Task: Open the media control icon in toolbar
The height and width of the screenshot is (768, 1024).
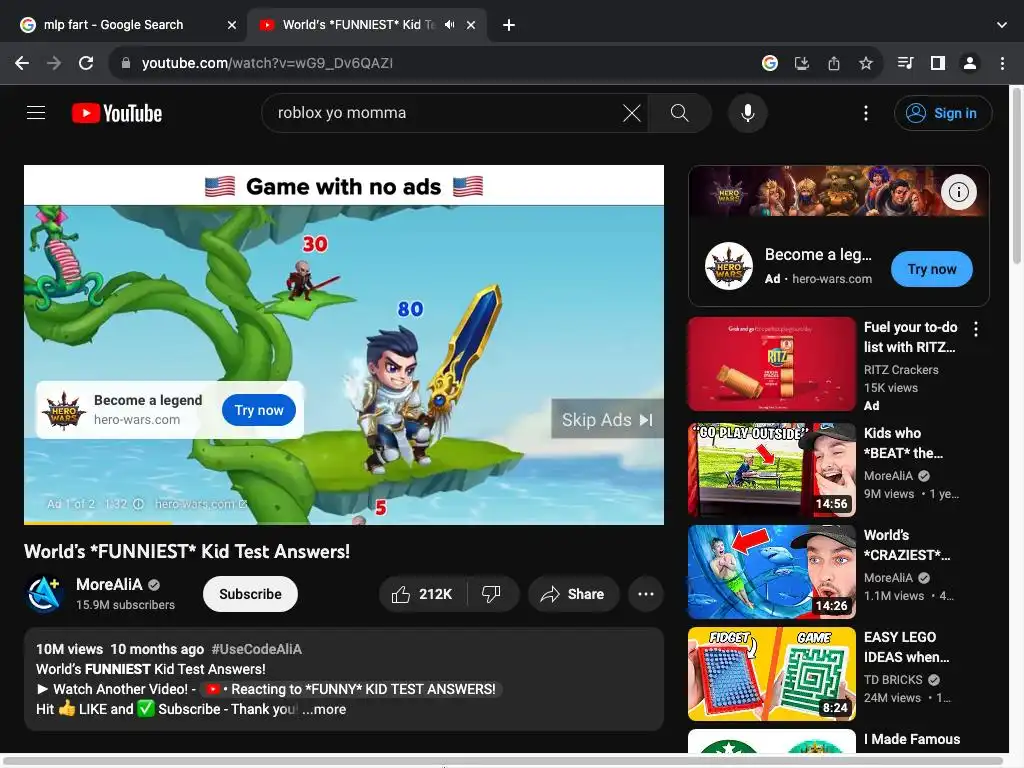Action: pos(906,63)
